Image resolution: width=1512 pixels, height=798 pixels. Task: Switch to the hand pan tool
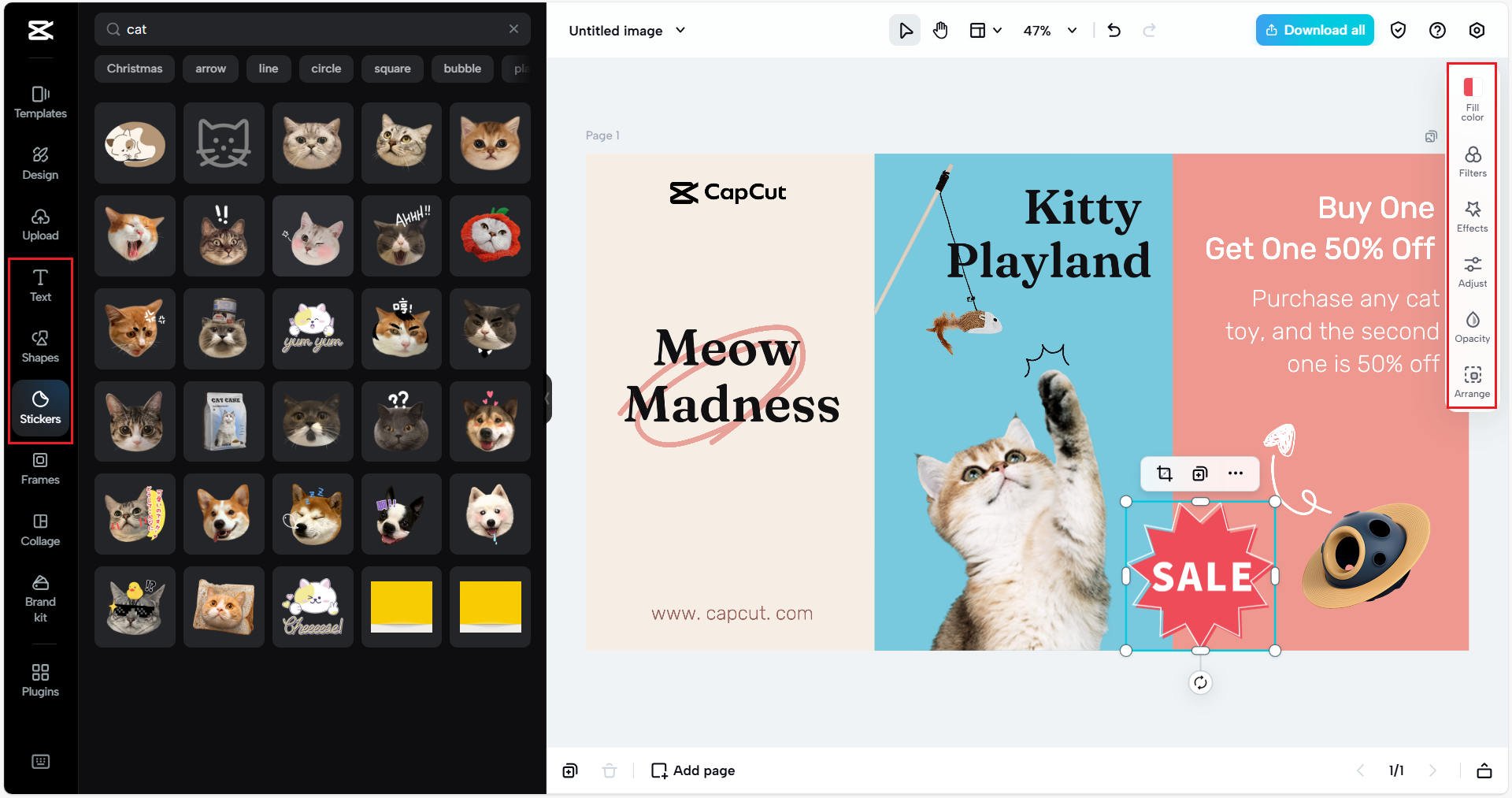[x=940, y=30]
